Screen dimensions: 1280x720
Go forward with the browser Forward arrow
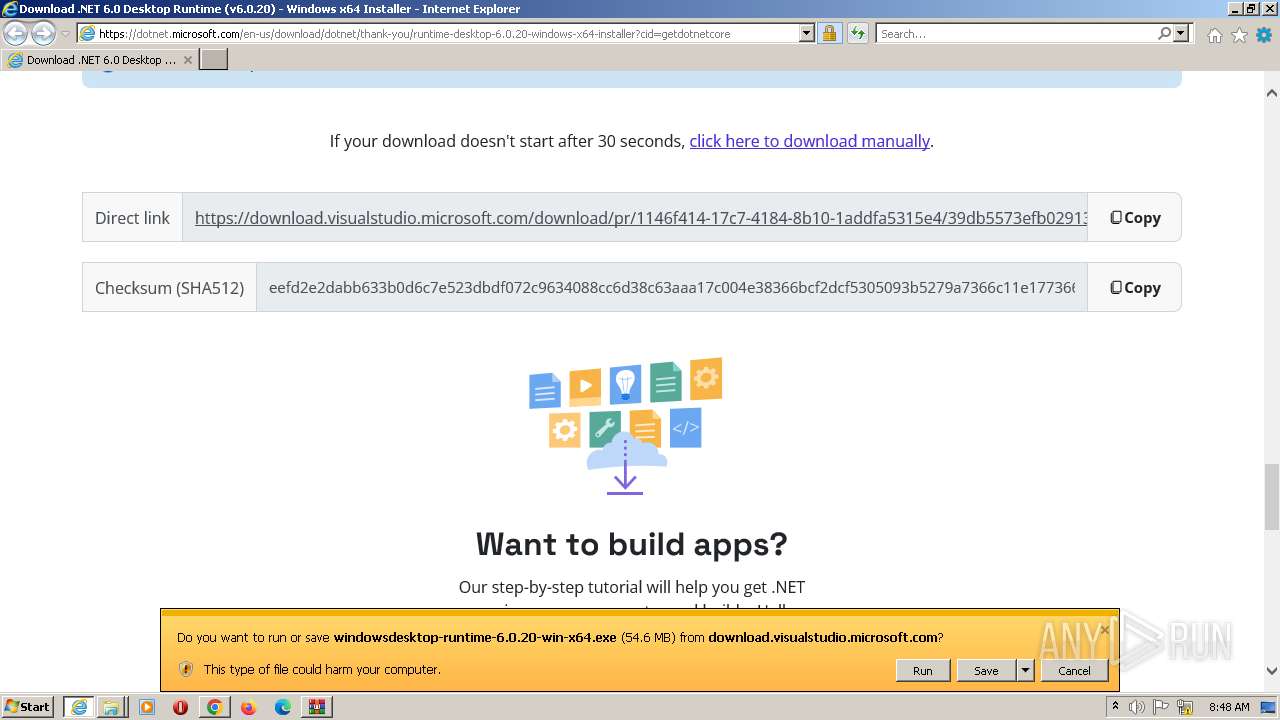43,33
